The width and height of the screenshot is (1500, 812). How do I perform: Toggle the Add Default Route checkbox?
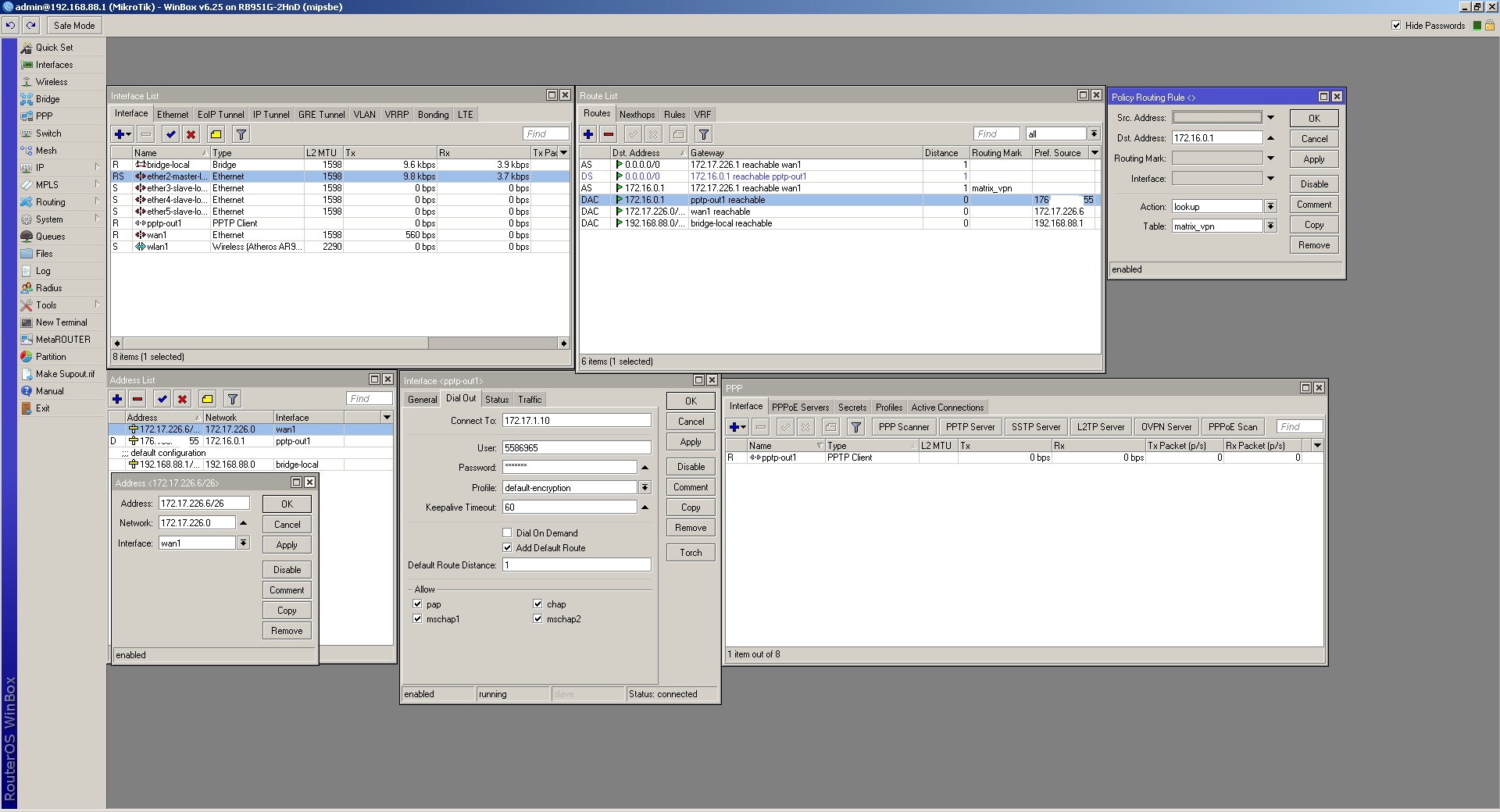coord(507,548)
